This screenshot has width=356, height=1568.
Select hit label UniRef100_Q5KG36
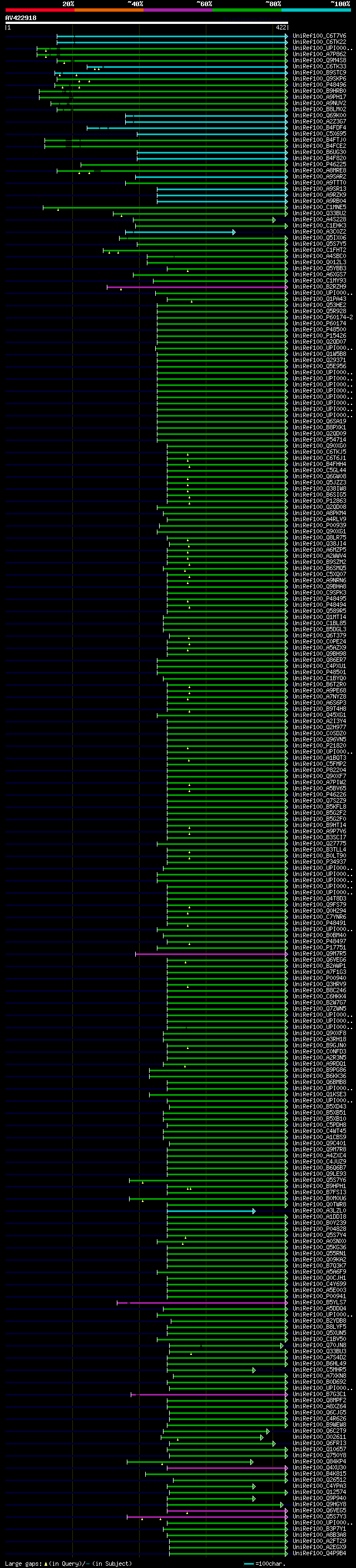pyautogui.click(x=319, y=1247)
